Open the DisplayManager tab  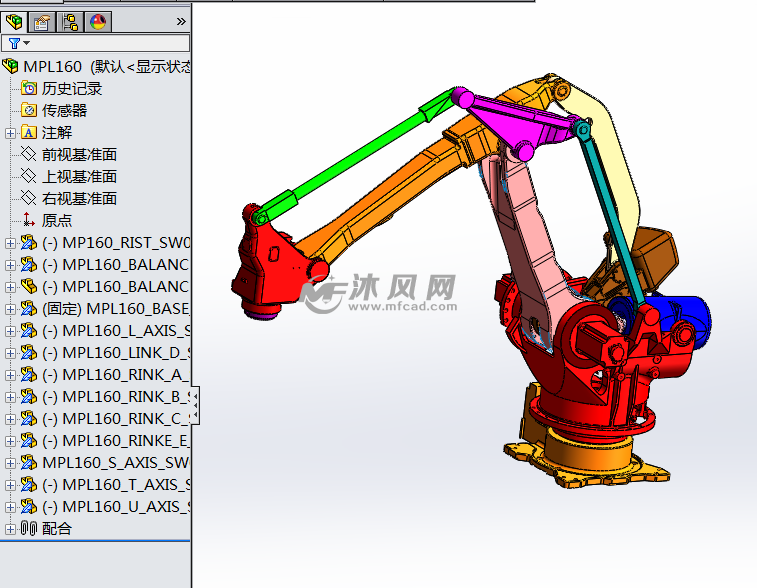click(x=98, y=22)
